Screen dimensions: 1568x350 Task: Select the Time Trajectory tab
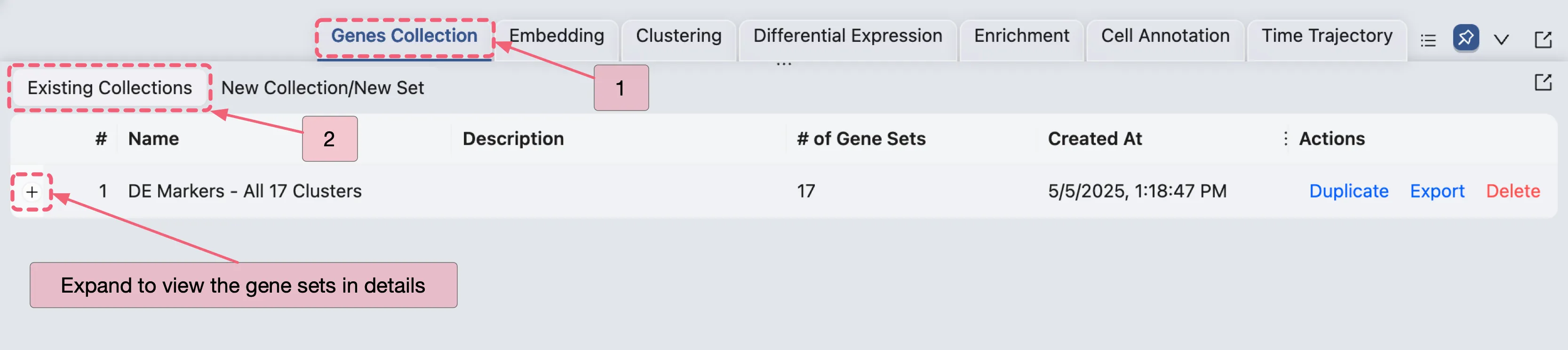coord(1326,35)
